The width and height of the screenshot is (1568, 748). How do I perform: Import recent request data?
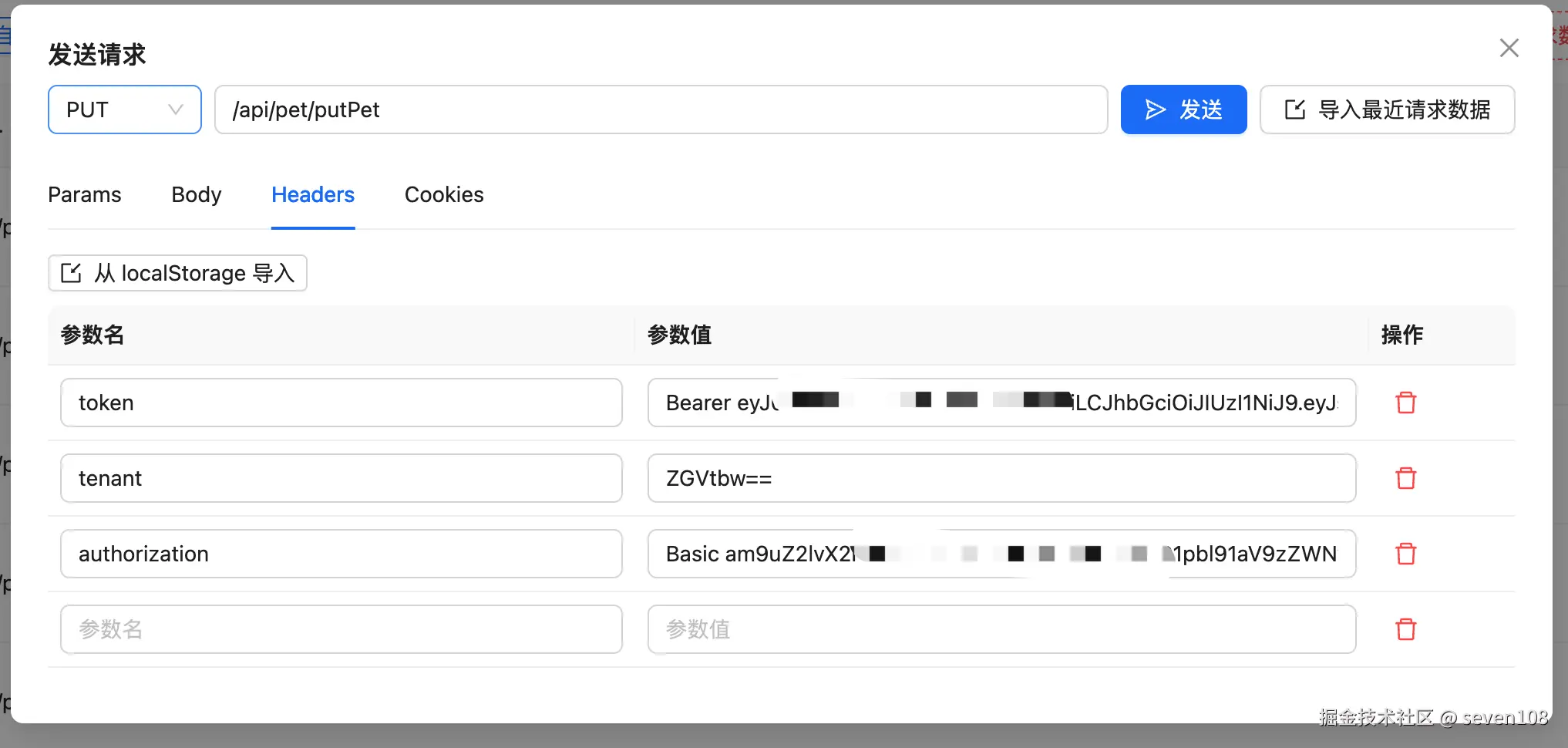[x=1387, y=110]
